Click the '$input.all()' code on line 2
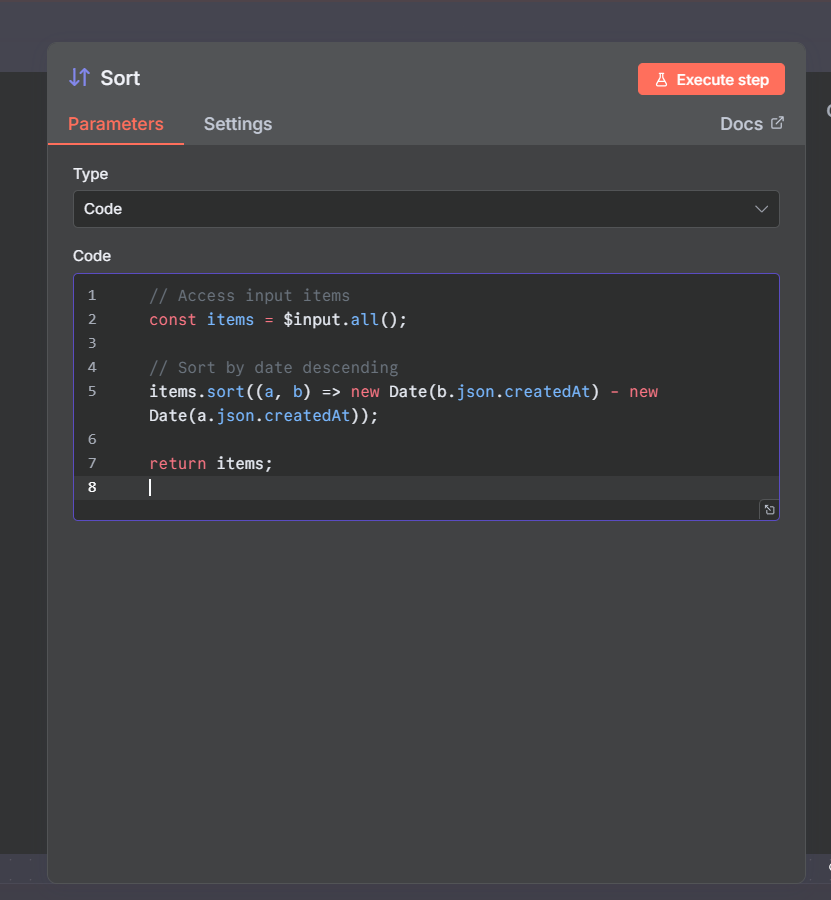831x900 pixels. [345, 320]
